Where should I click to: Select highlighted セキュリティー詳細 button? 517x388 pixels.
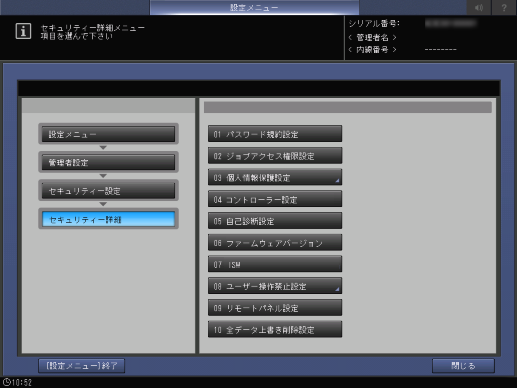click(x=108, y=219)
